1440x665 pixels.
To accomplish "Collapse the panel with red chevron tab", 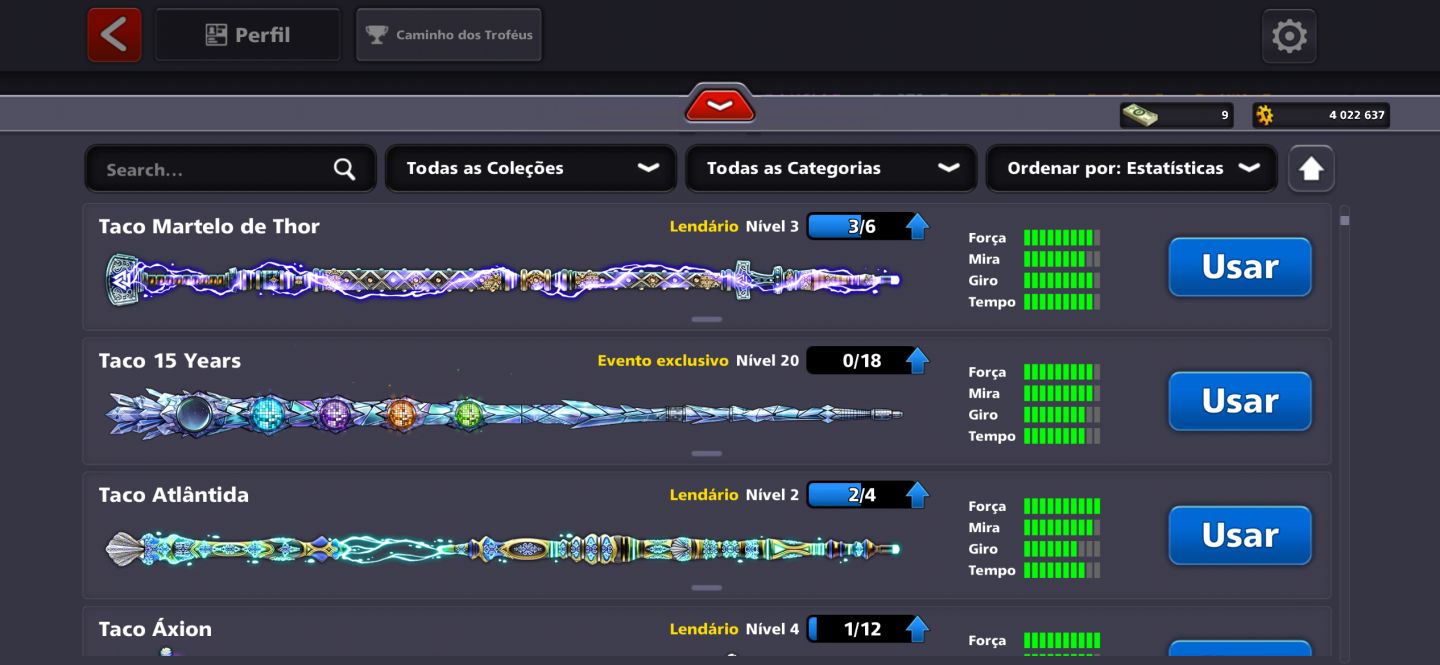I will [720, 104].
